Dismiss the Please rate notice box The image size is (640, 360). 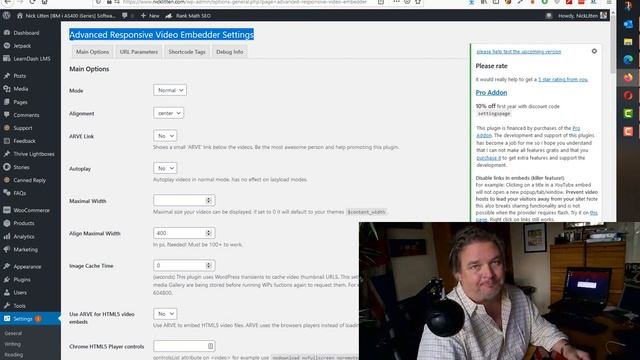[x=594, y=51]
